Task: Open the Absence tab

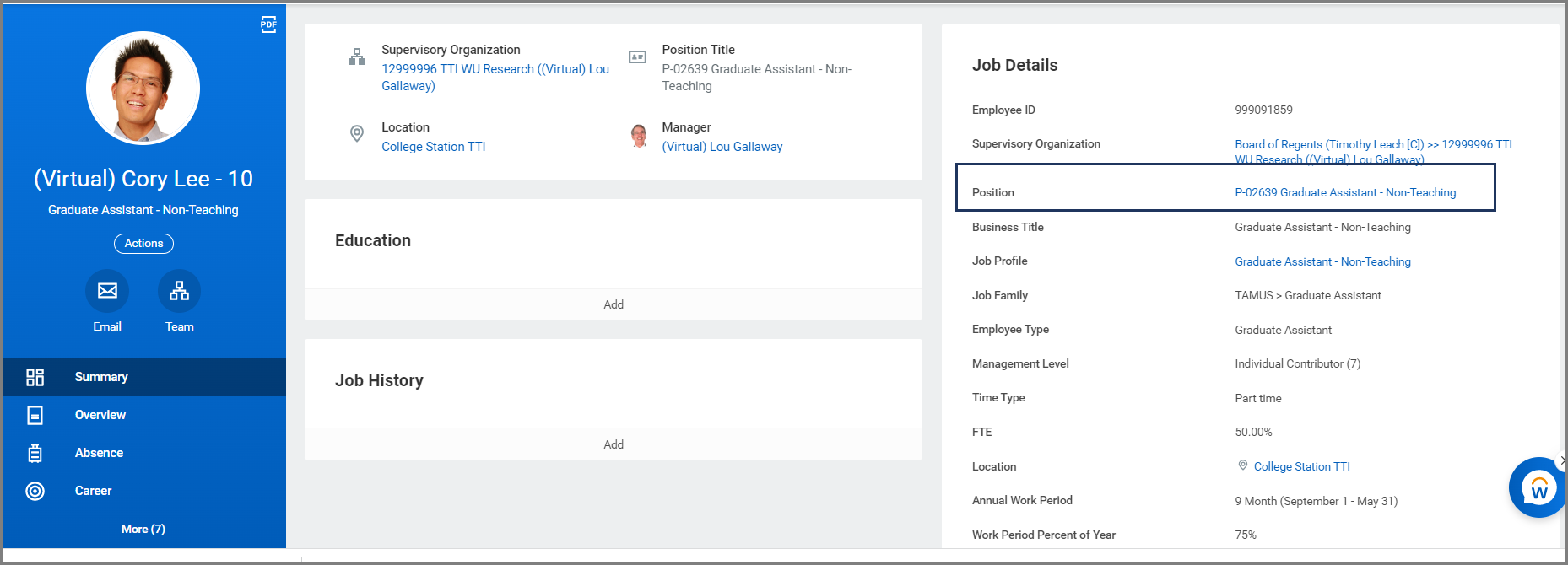Action: coord(99,453)
